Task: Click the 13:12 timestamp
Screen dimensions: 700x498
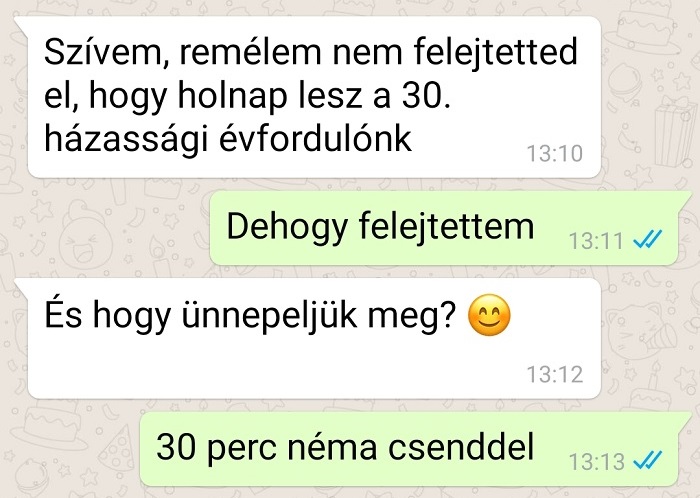Action: coord(555,374)
